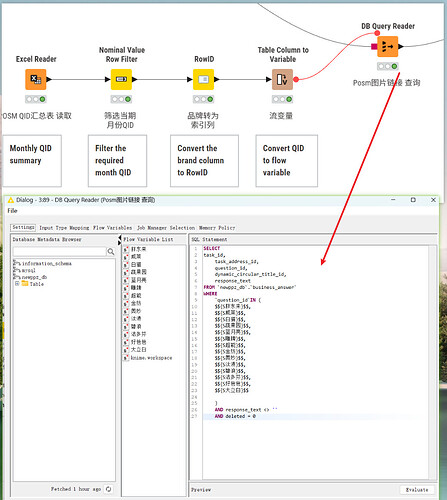
Task: Click the Evaluate button
Action: [x=417, y=490]
